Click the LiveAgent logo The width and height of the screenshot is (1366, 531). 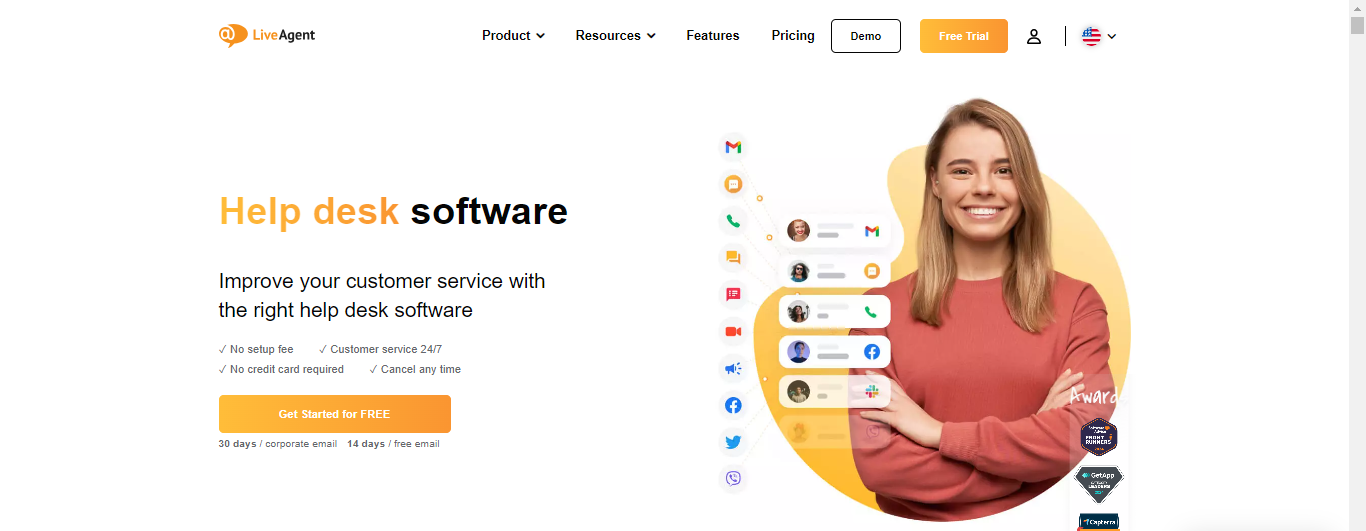tap(267, 35)
